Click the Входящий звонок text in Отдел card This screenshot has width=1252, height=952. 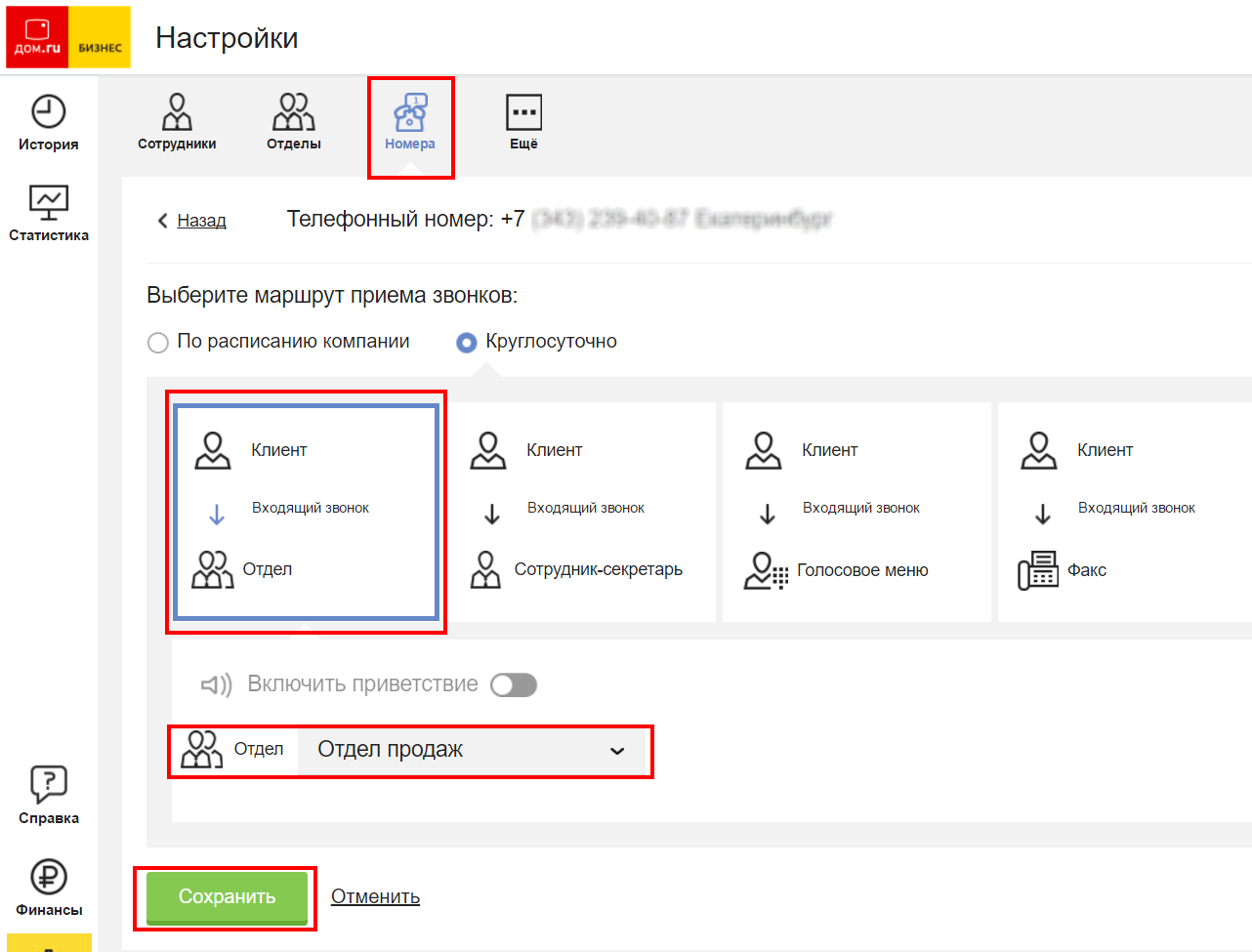(311, 508)
